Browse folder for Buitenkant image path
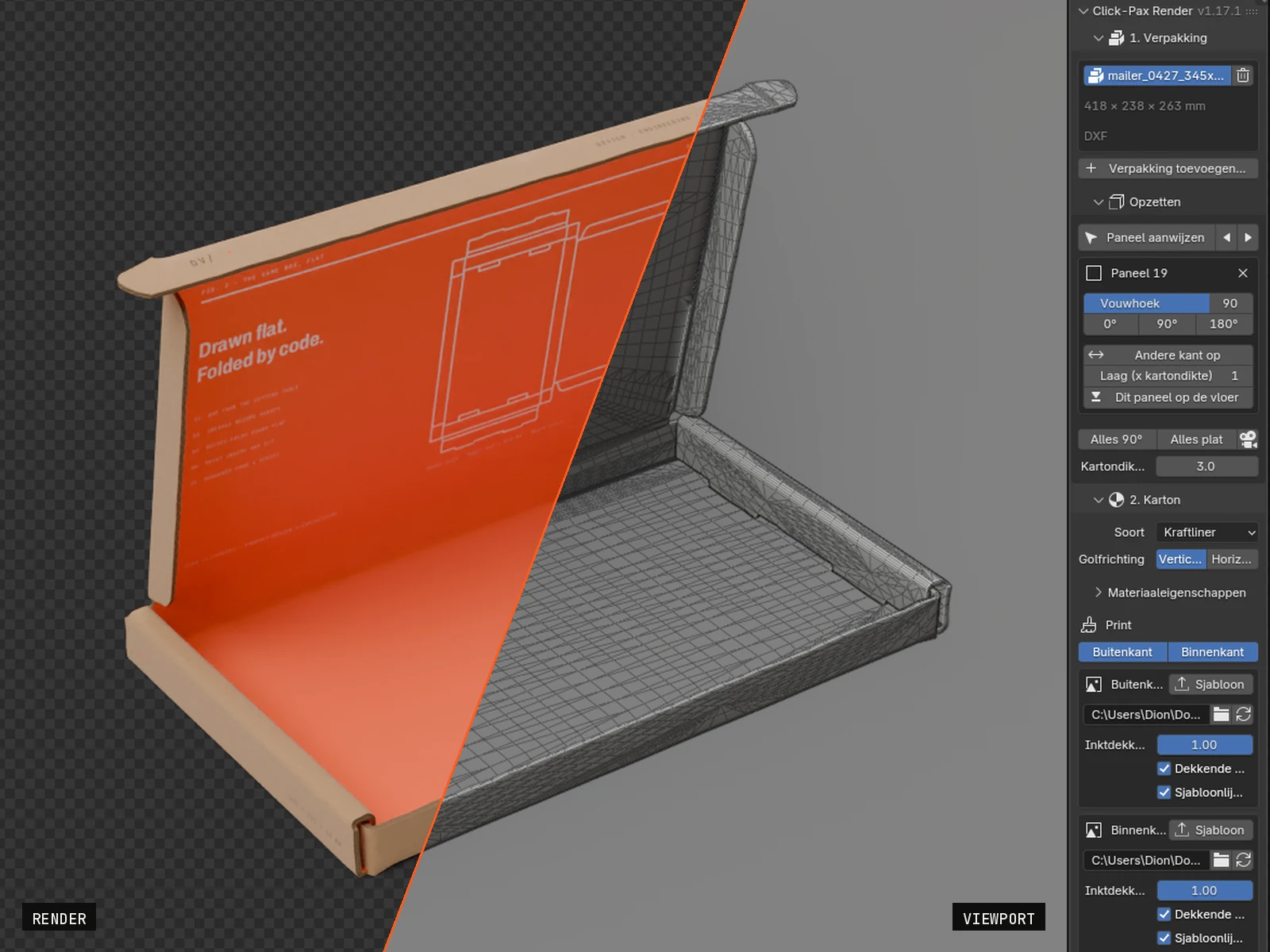This screenshot has height=952, width=1270. click(1222, 715)
